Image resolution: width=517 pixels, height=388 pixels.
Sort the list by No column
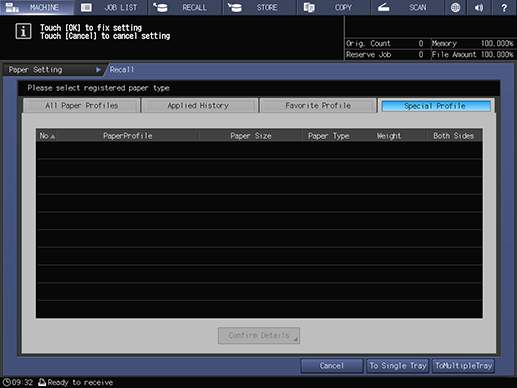pos(47,136)
